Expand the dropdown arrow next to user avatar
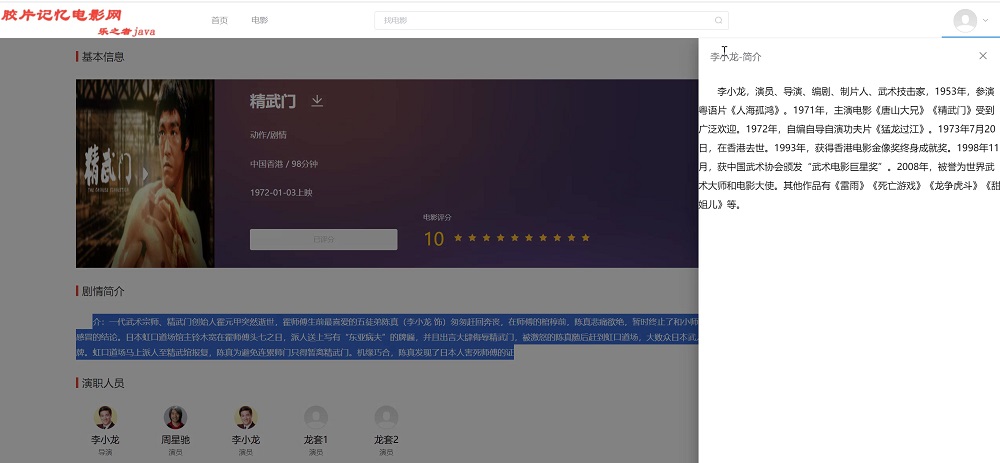The image size is (1000, 463). click(x=985, y=20)
